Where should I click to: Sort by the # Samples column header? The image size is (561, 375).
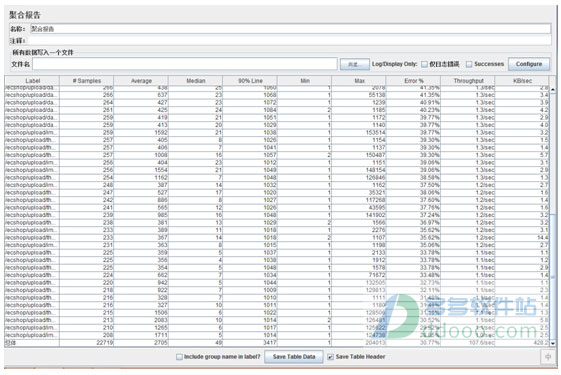point(87,81)
